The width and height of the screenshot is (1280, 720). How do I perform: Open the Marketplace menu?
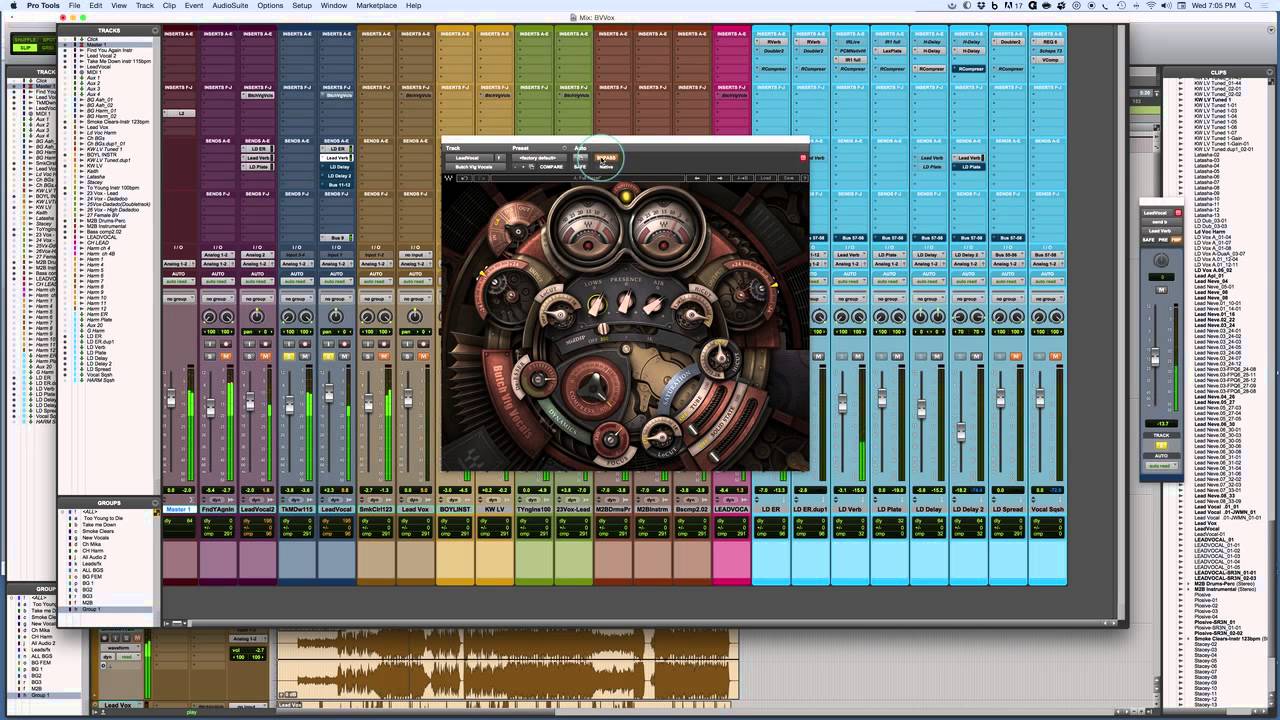click(376, 6)
